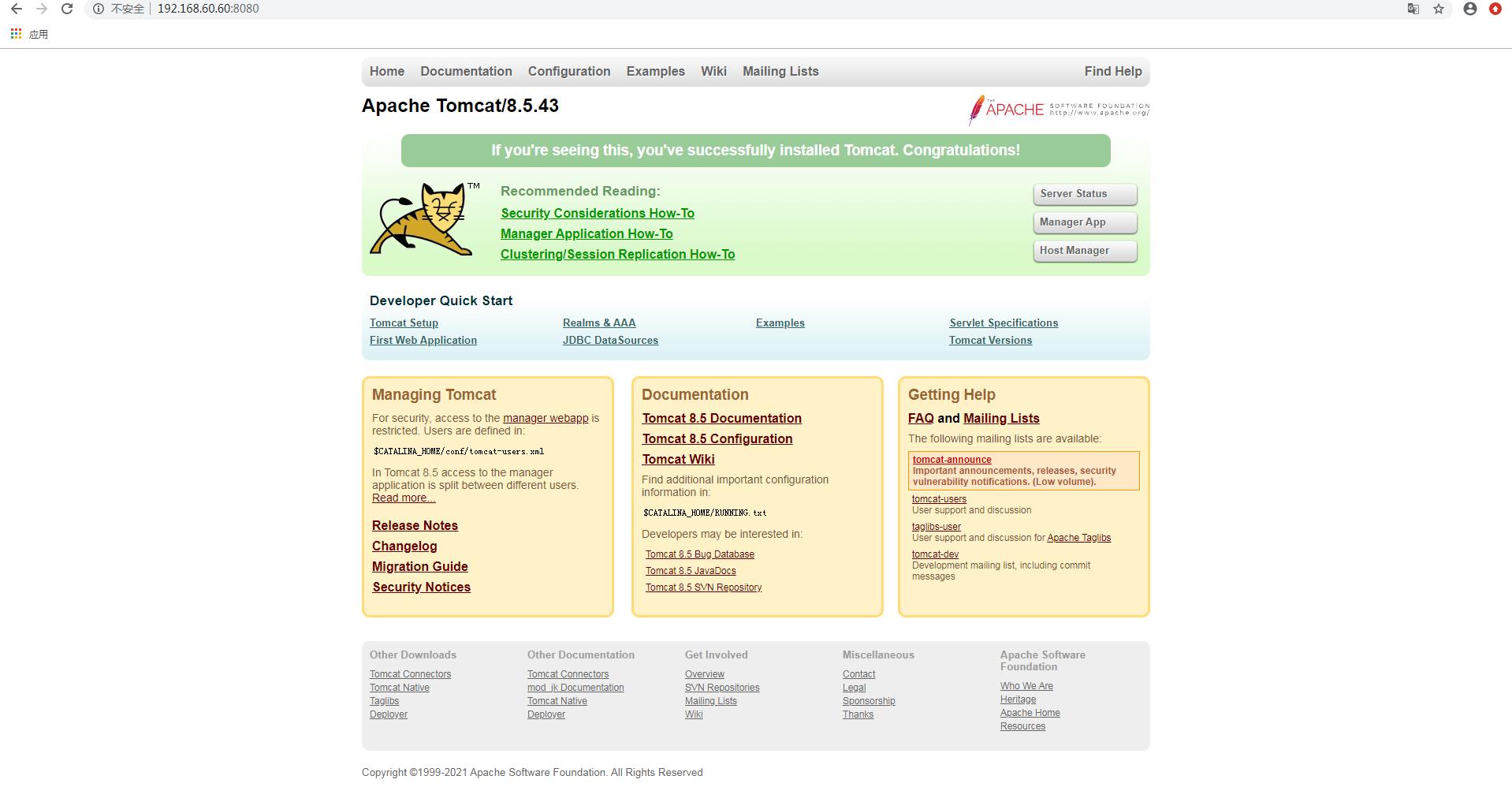Open JDBC DataSources link
This screenshot has width=1512, height=787.
pyautogui.click(x=610, y=340)
